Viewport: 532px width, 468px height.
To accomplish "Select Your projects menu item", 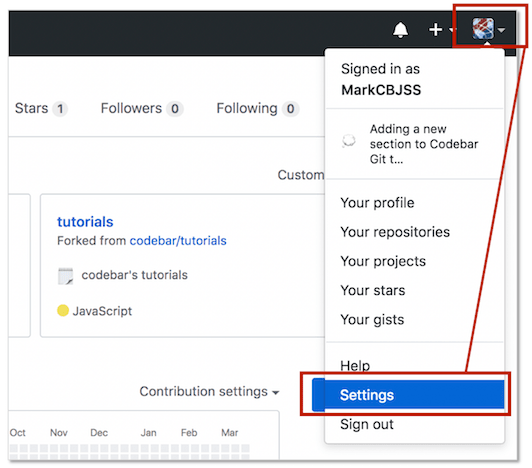I will [383, 261].
